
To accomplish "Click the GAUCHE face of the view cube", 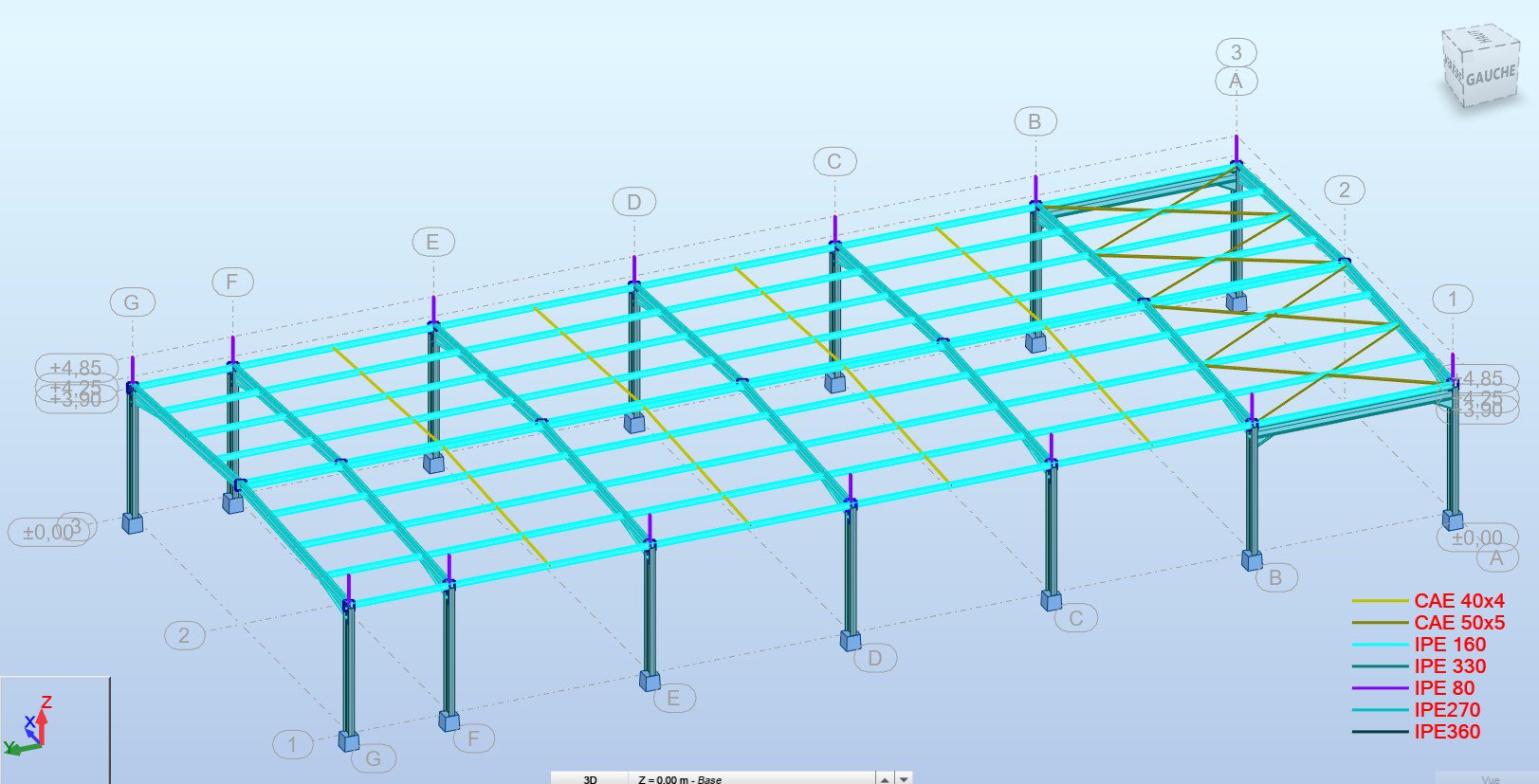I will point(1491,76).
